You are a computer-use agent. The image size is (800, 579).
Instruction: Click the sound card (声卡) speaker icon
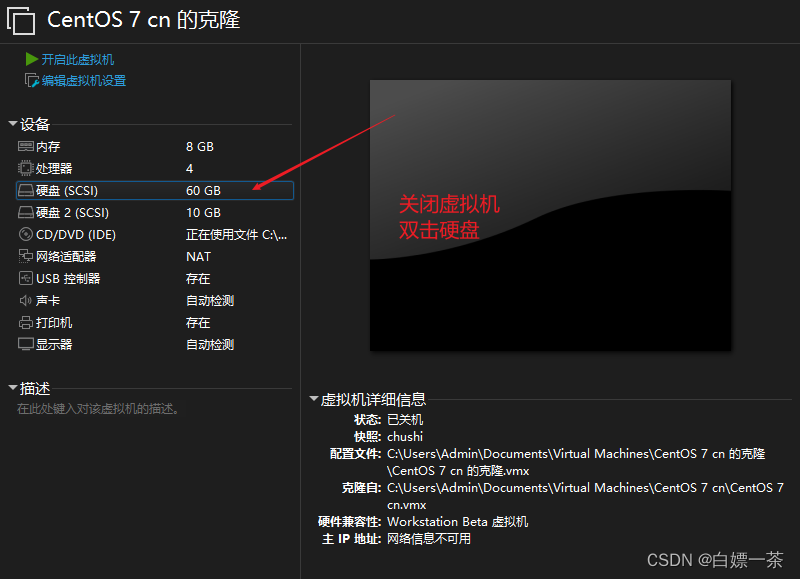click(26, 300)
